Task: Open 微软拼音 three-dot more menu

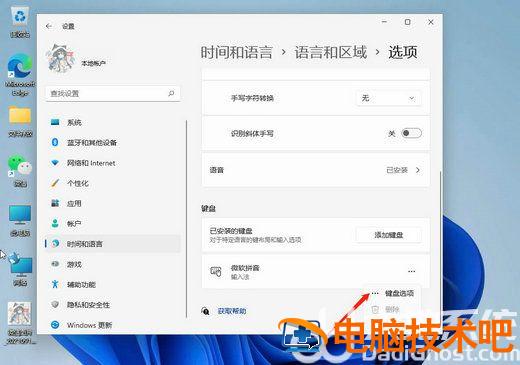Action: pos(412,271)
